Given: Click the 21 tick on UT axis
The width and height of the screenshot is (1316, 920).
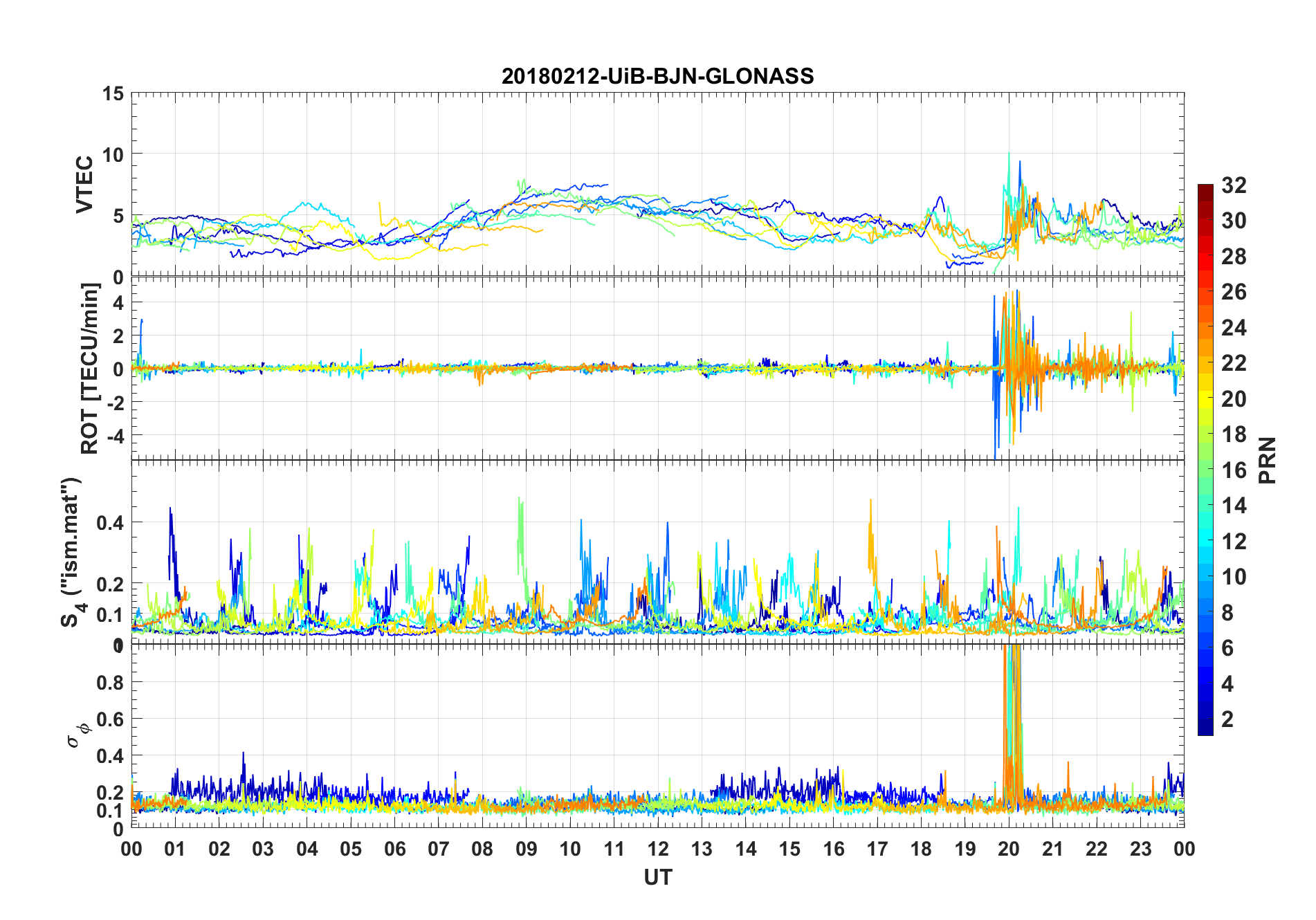Looking at the screenshot, I should coord(1053,849).
